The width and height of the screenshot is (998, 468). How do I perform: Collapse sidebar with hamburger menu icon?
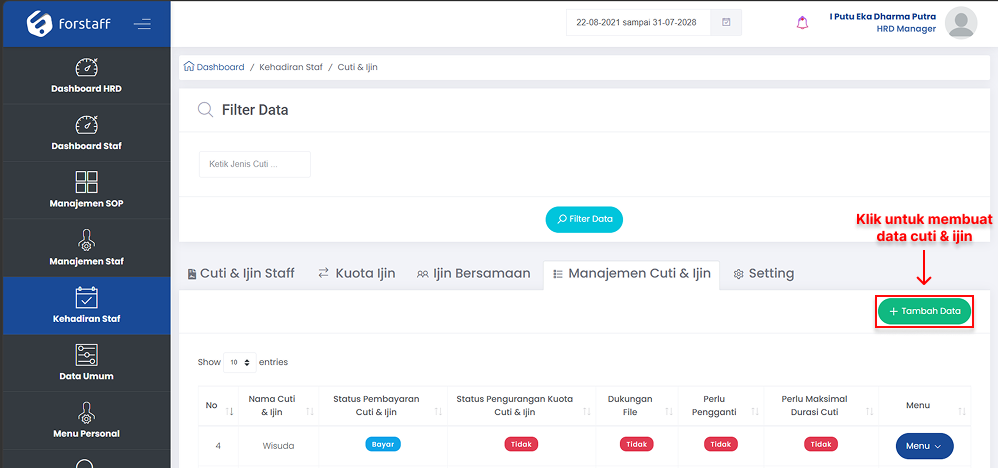(x=143, y=24)
